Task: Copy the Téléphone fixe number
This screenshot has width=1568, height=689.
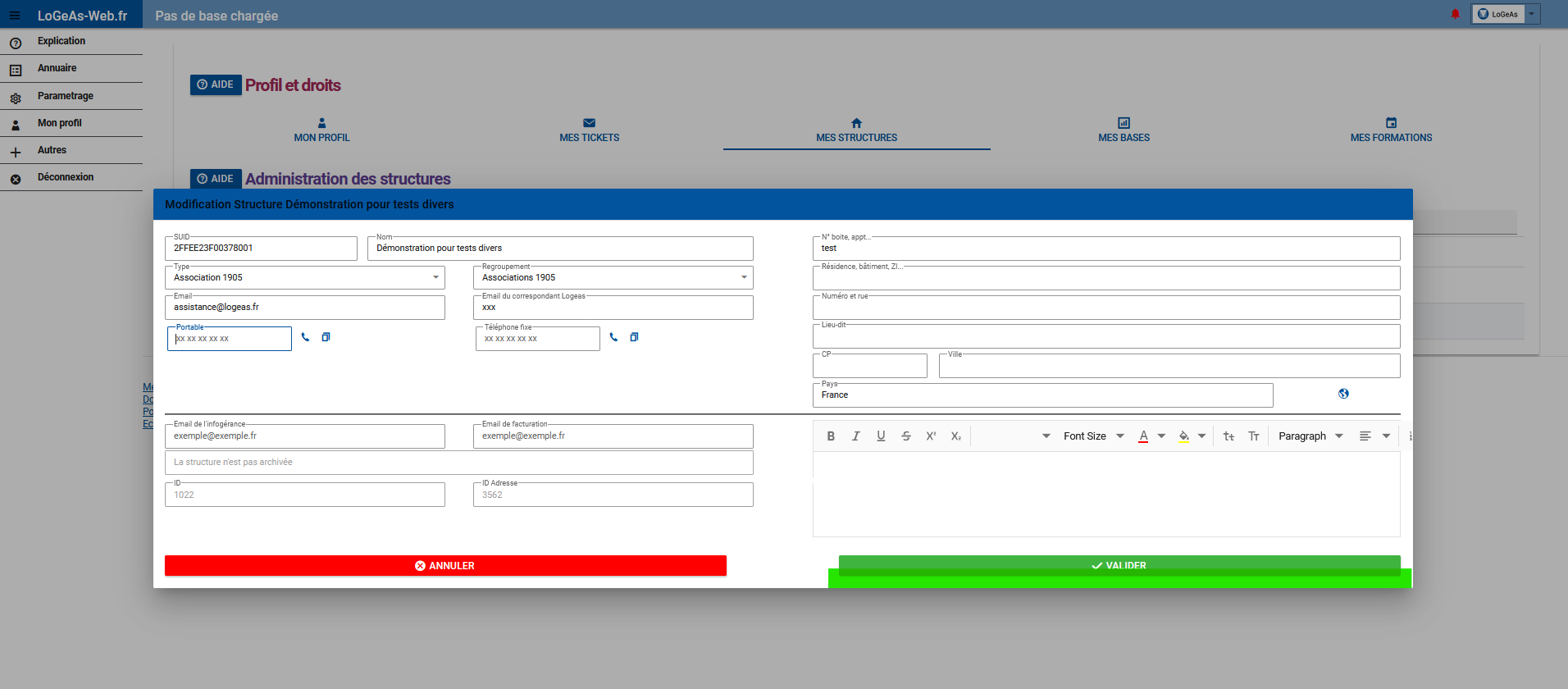Action: (x=634, y=337)
